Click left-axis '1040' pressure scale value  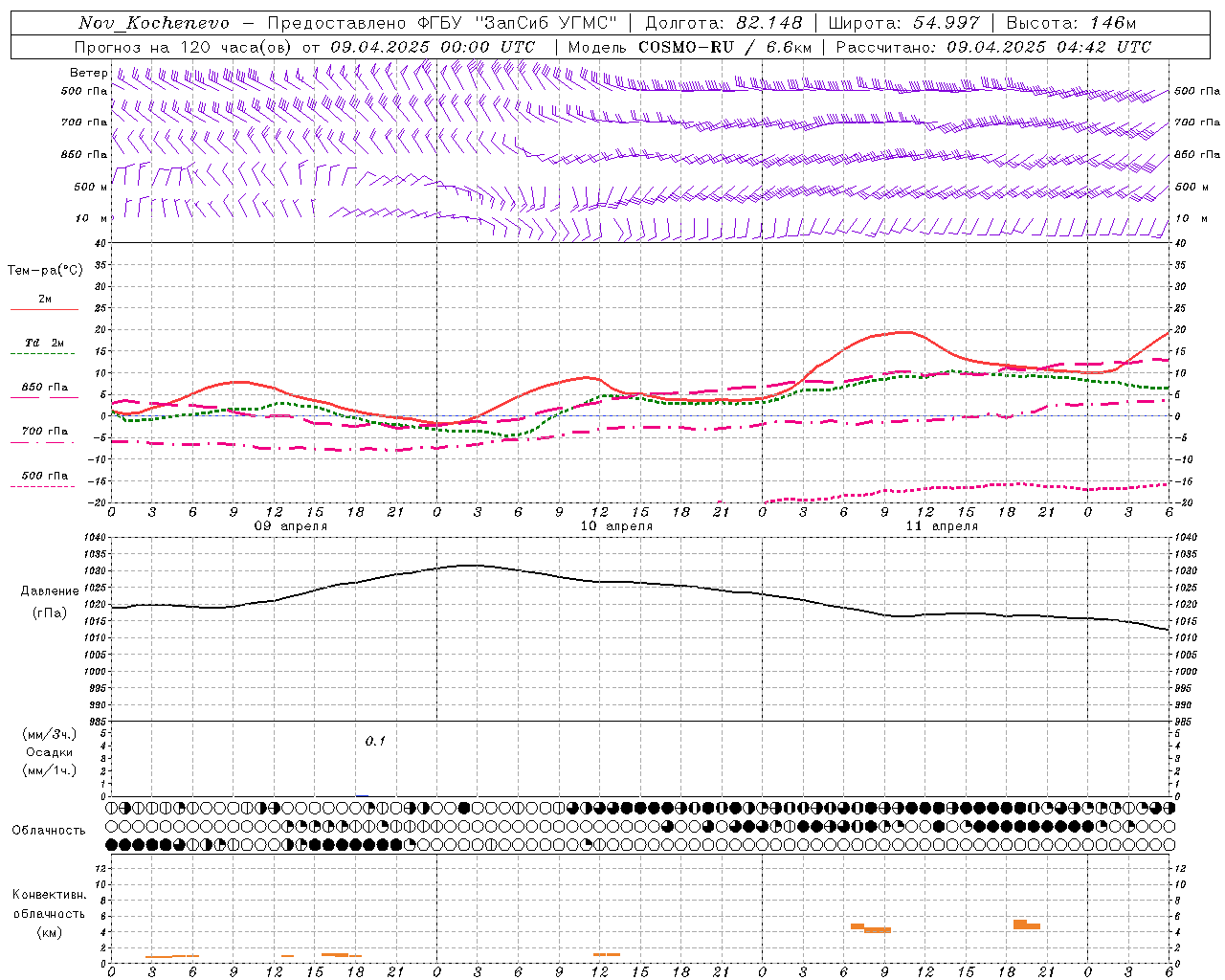pos(96,537)
